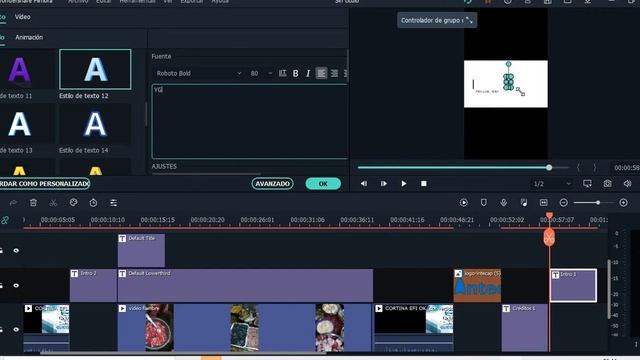Click the ruler at 00:00:26:01
640x360 pixels.
point(257,220)
